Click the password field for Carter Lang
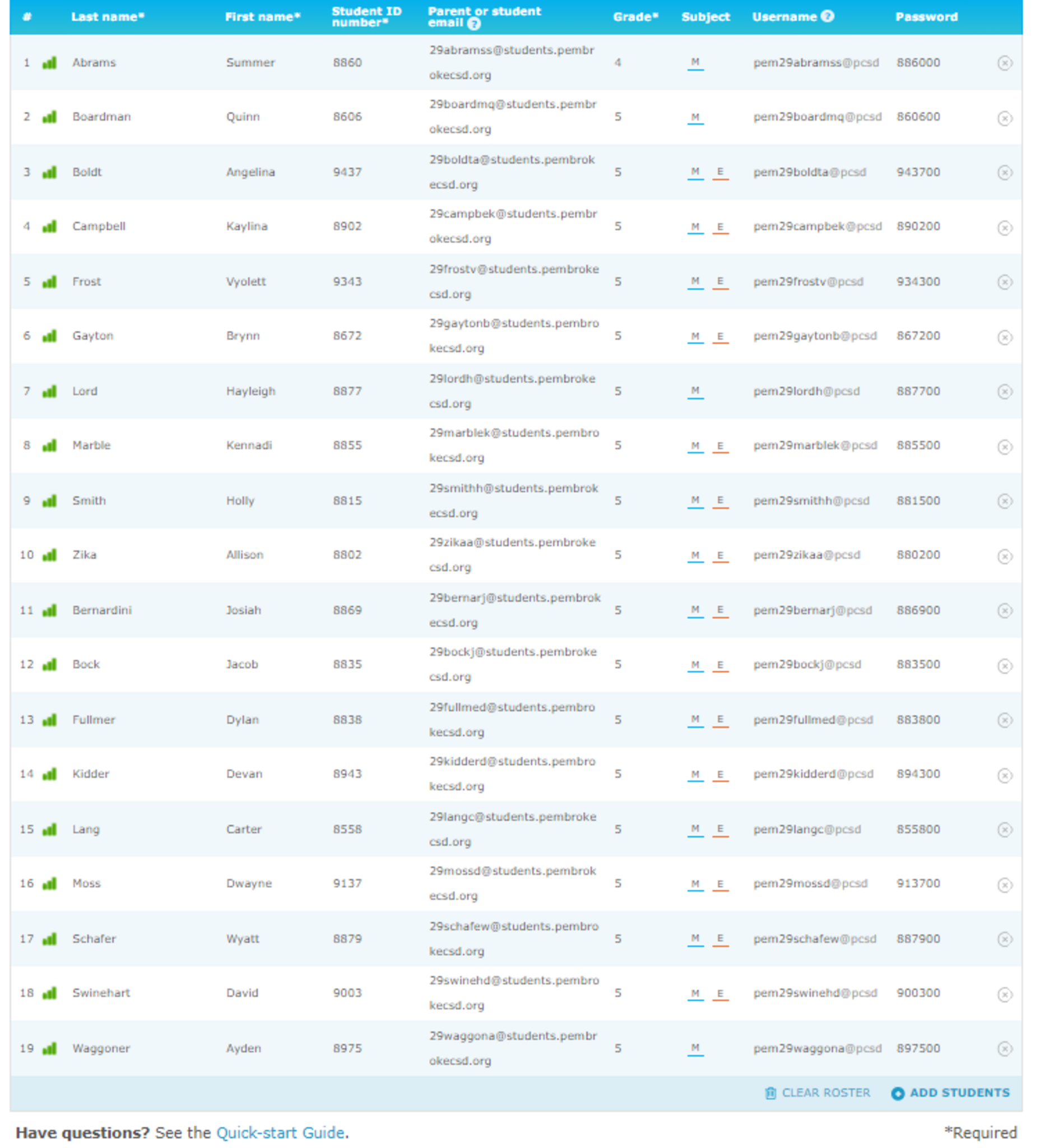Image resolution: width=1059 pixels, height=1148 pixels. (x=918, y=830)
